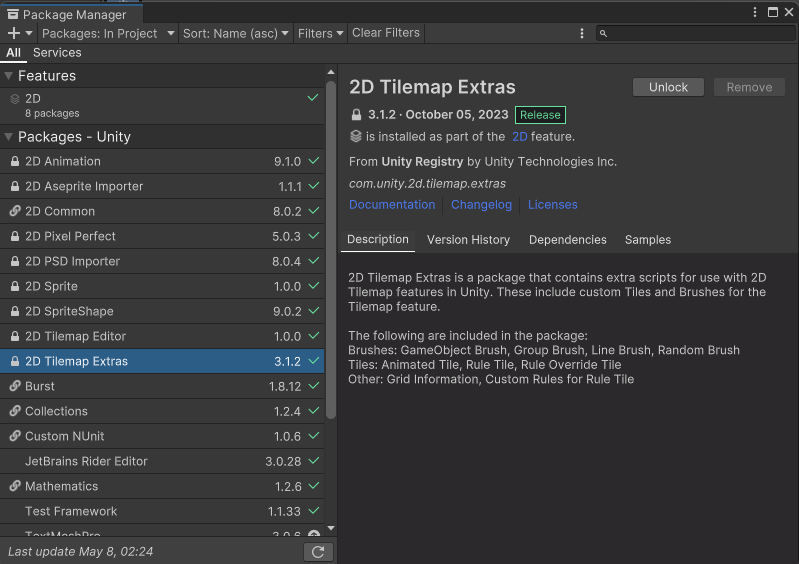
Task: Click the lock icon beside version 3.1.2
Action: (x=356, y=115)
